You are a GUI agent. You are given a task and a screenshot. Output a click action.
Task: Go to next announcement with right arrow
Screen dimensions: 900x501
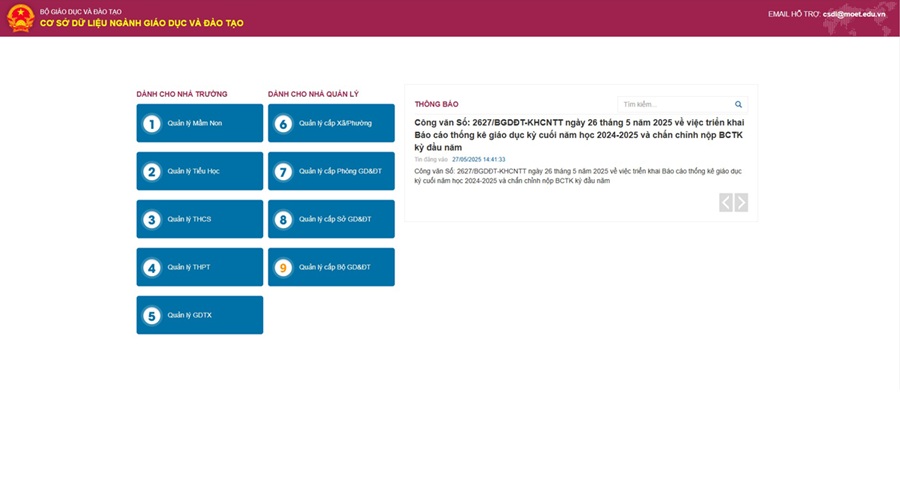tap(741, 203)
